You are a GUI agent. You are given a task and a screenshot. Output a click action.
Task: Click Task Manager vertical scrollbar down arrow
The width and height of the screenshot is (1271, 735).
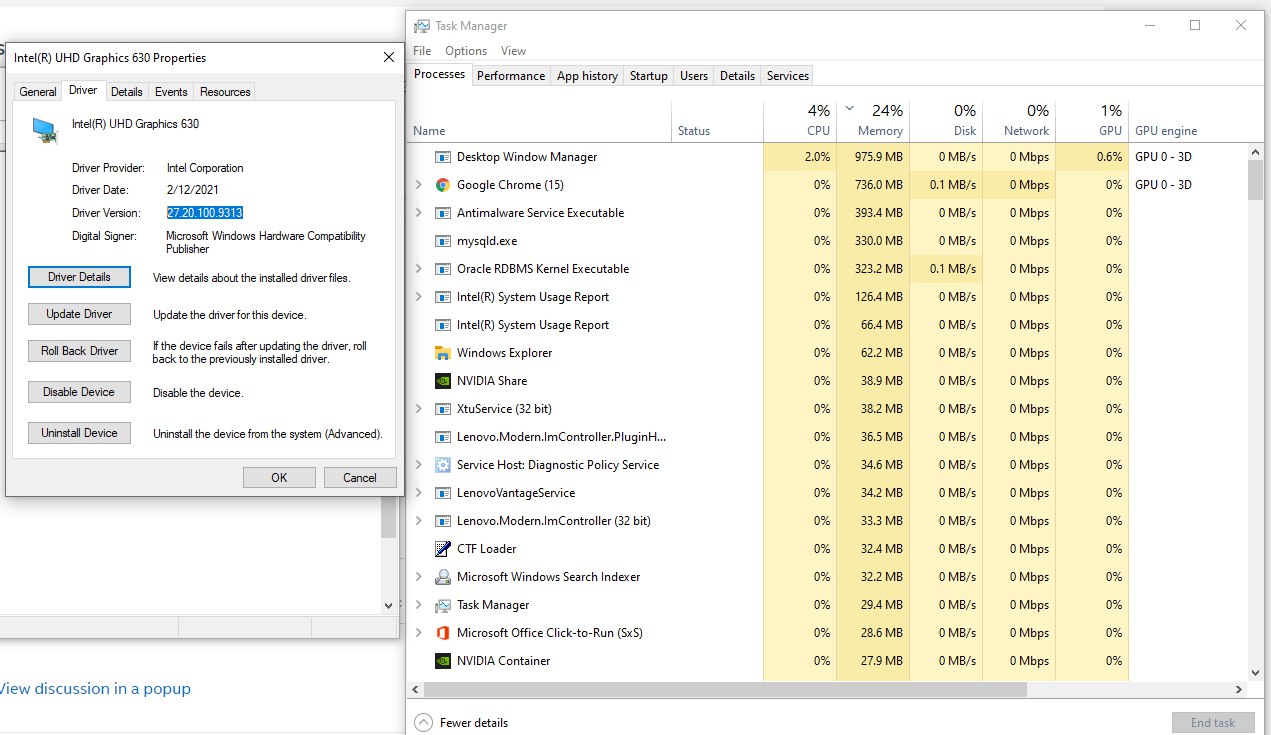pos(1255,673)
